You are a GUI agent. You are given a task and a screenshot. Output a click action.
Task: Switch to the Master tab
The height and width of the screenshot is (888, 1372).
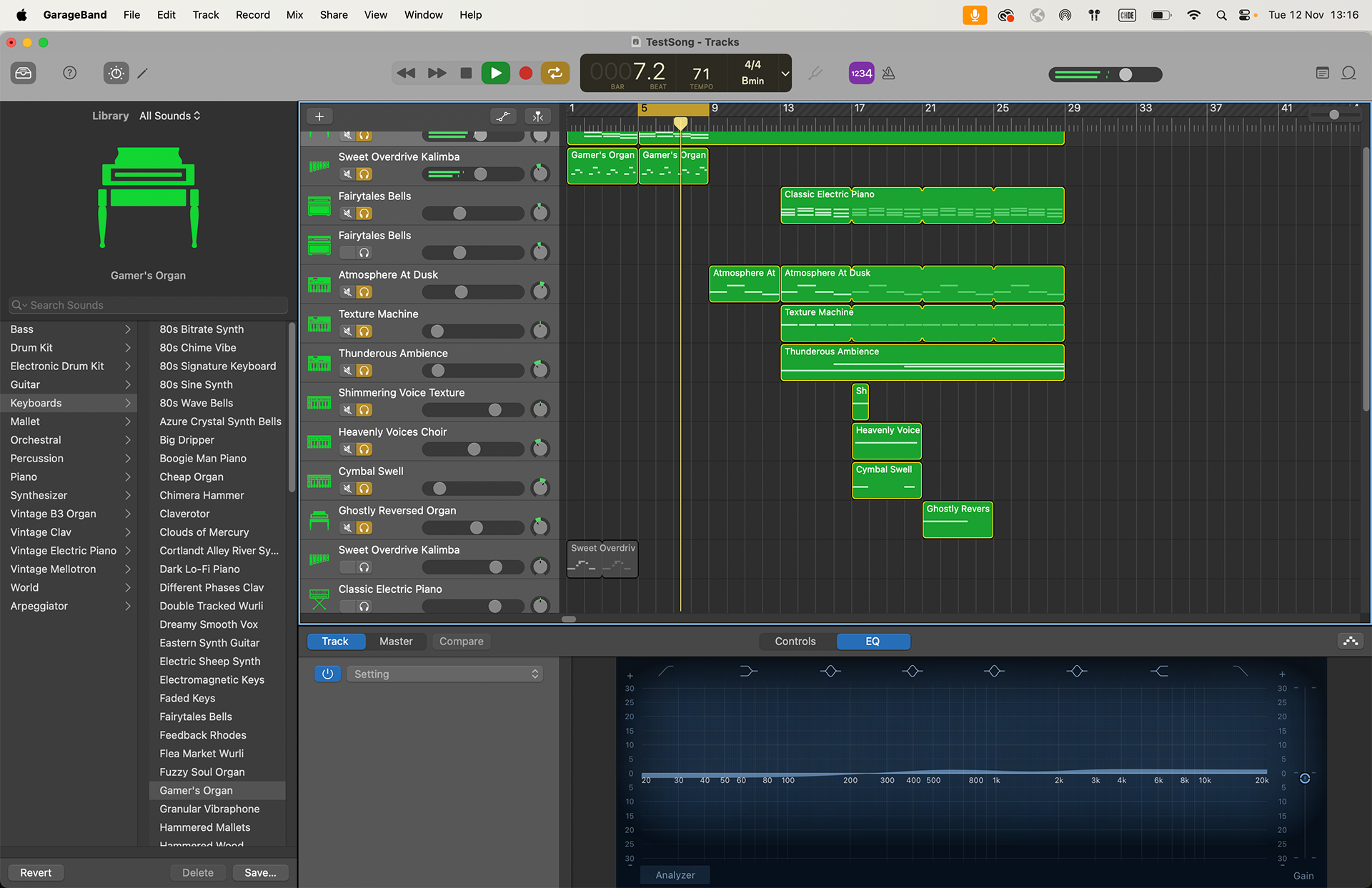(396, 642)
